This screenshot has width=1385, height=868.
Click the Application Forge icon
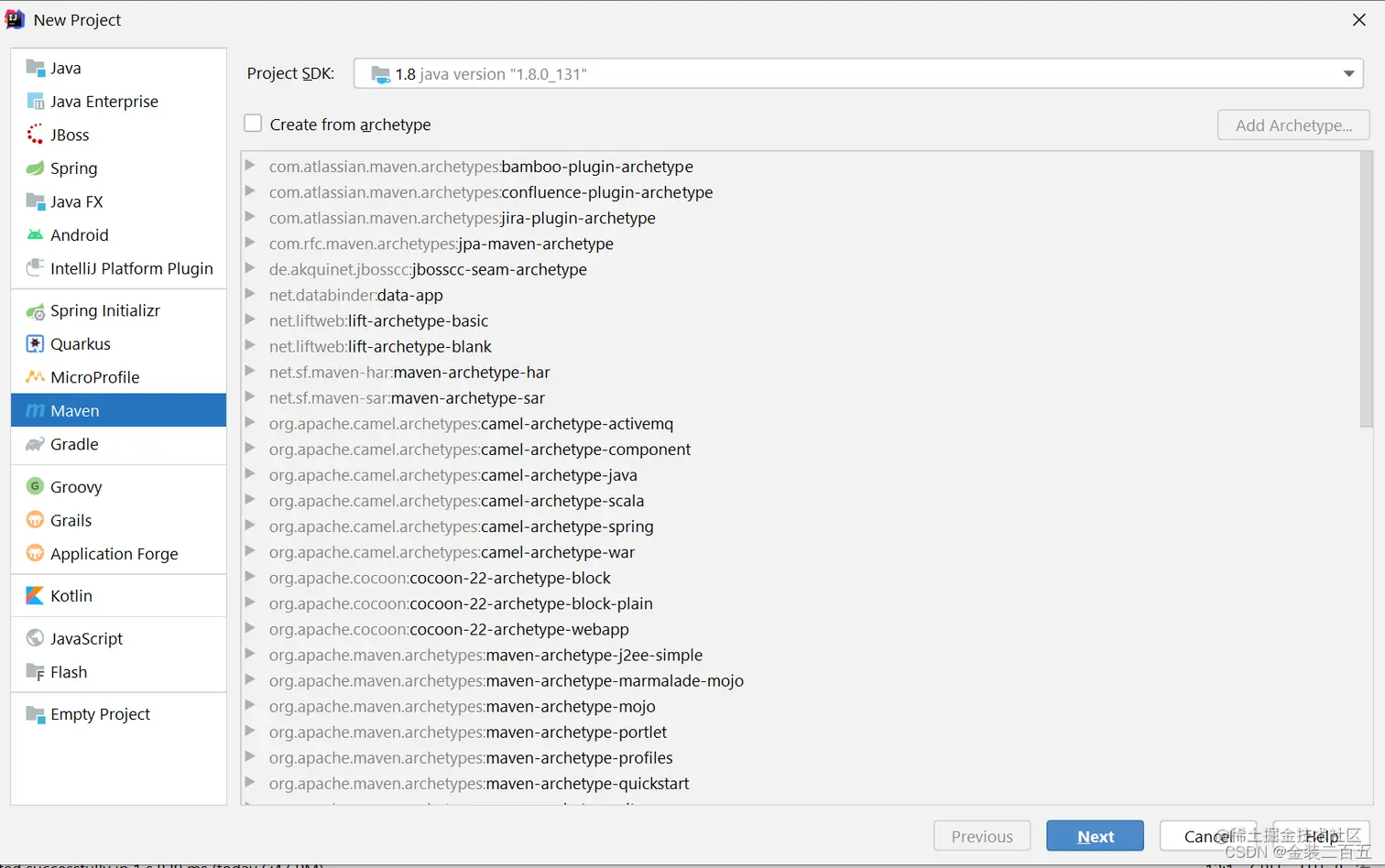pos(35,553)
